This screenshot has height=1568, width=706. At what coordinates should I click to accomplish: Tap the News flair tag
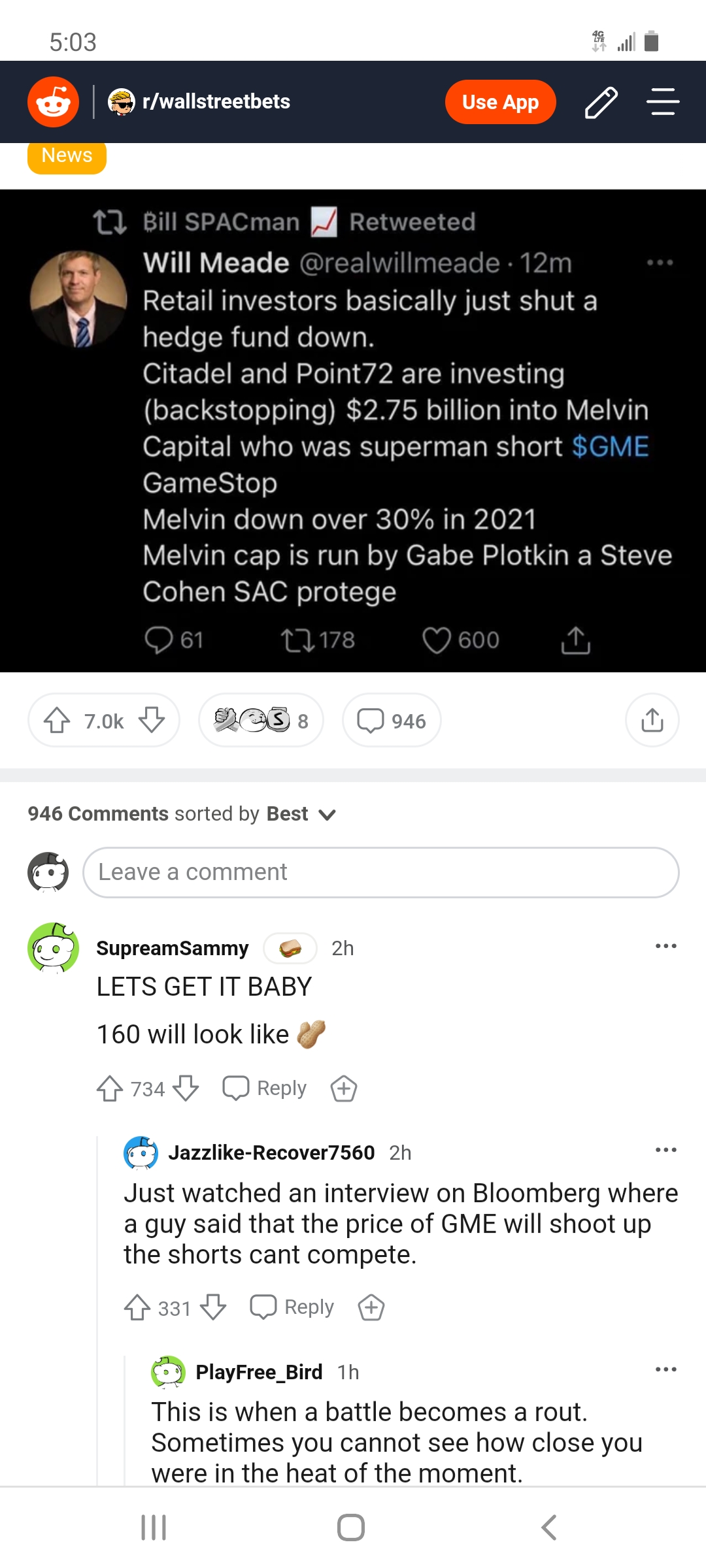point(67,157)
